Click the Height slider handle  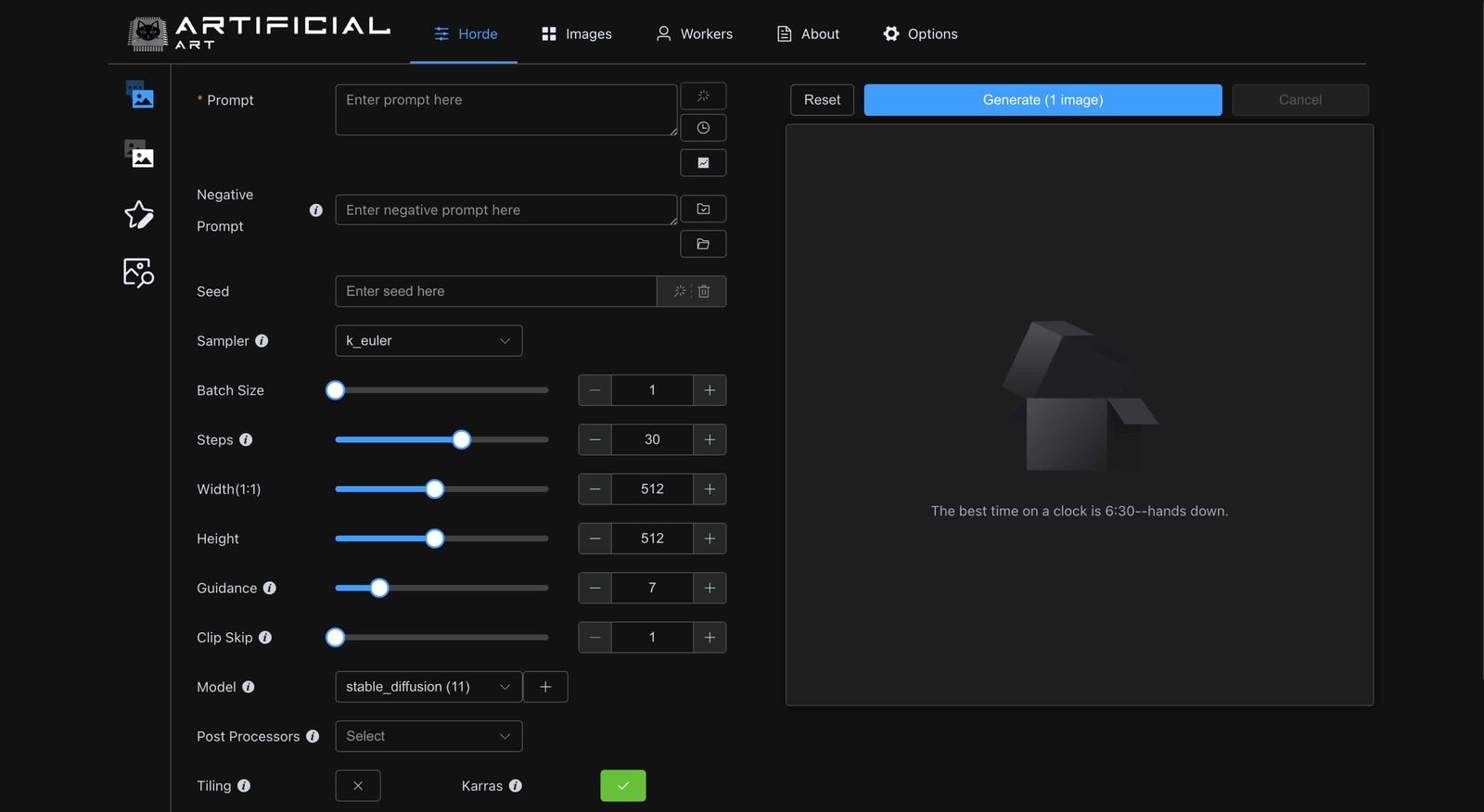(x=434, y=539)
